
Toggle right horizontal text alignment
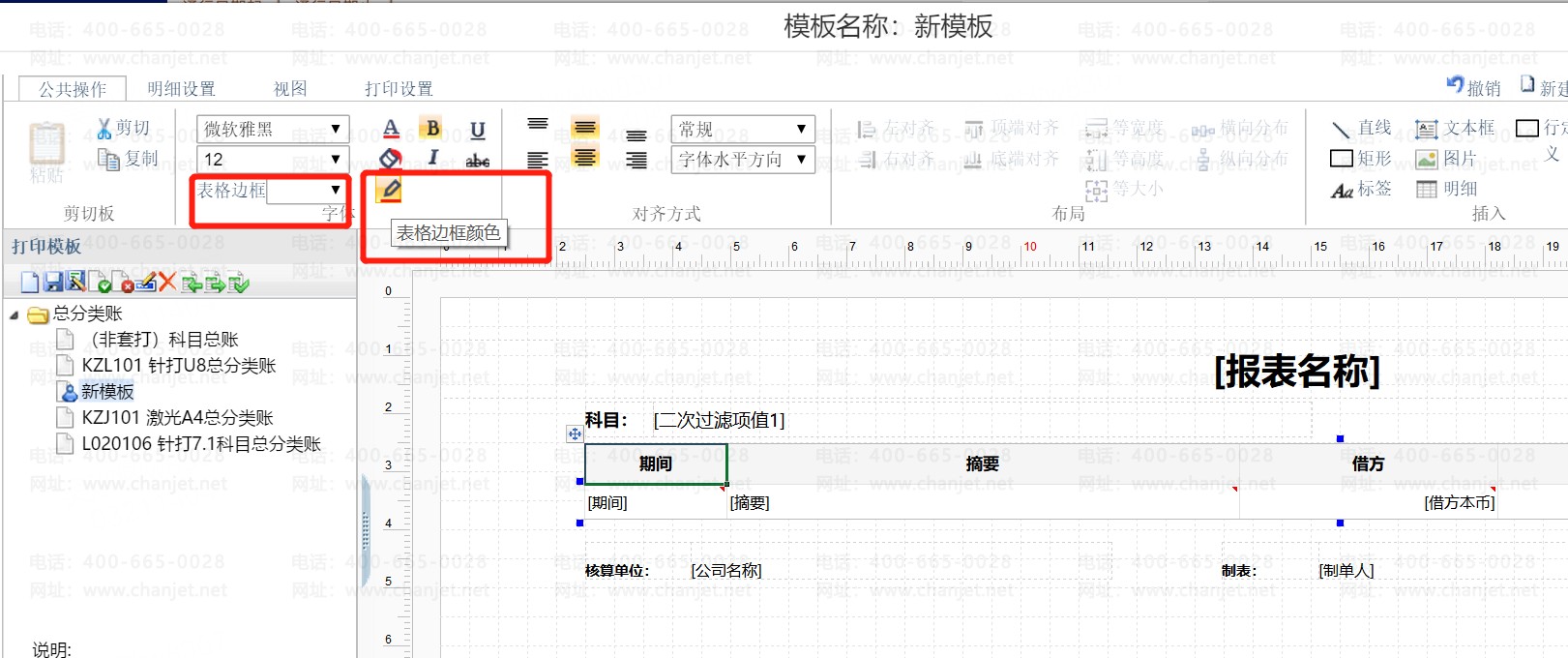pyautogui.click(x=636, y=160)
